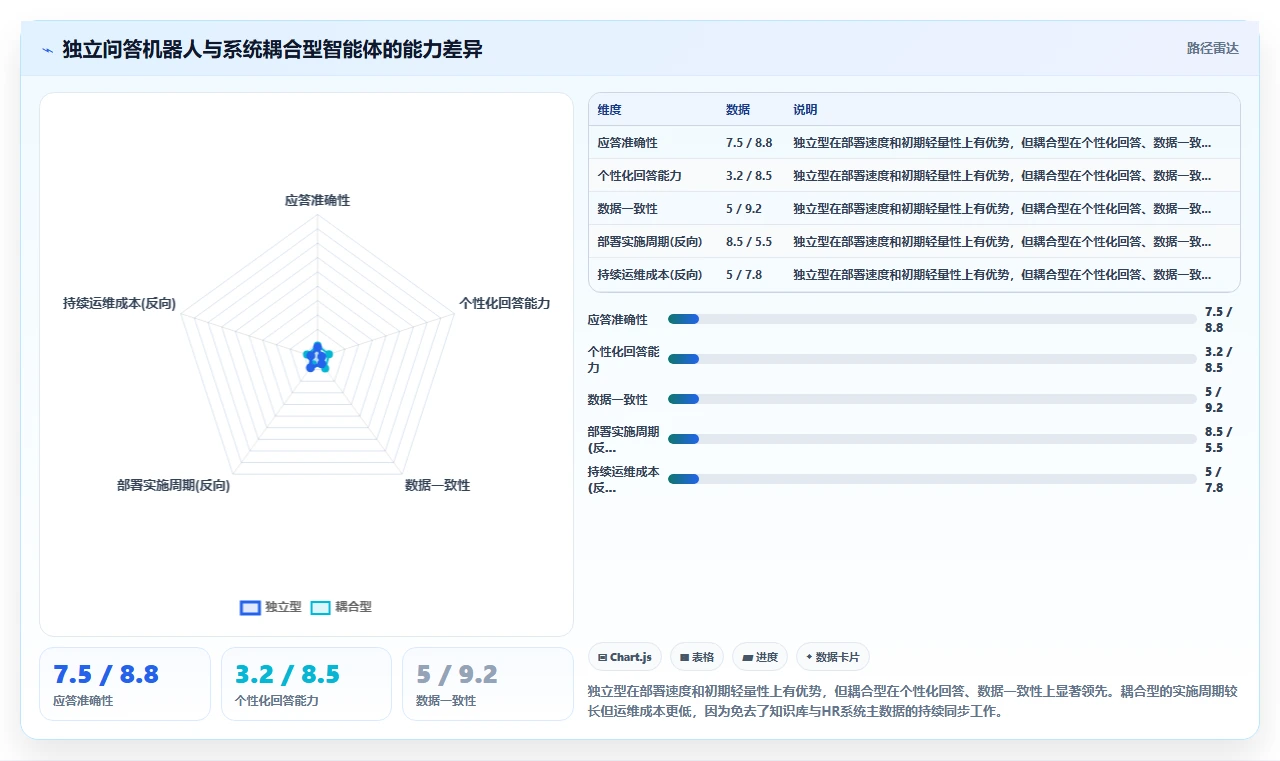Click the 7.5 / 8.8 table value

[x=749, y=143]
